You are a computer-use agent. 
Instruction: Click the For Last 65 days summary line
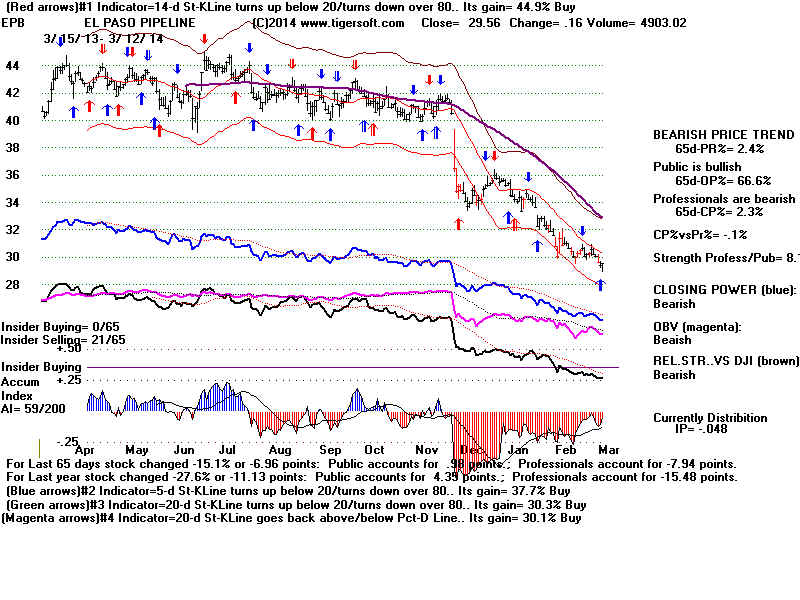point(371,464)
